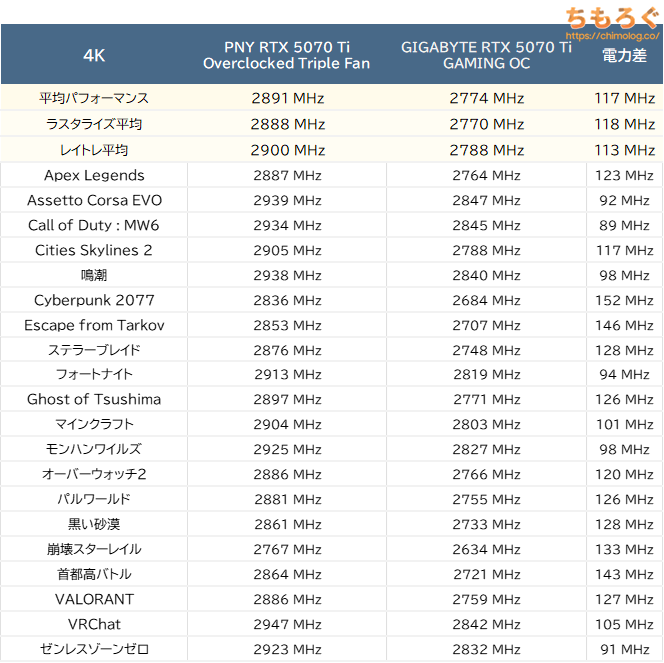Click the Call of Duty : MW6 label
Image resolution: width=664 pixels, height=663 pixels.
[94, 225]
